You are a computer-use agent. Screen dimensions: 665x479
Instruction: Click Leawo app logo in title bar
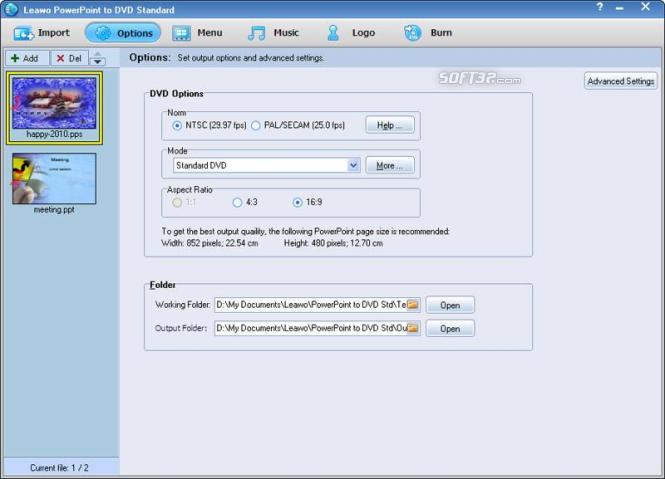coord(11,9)
